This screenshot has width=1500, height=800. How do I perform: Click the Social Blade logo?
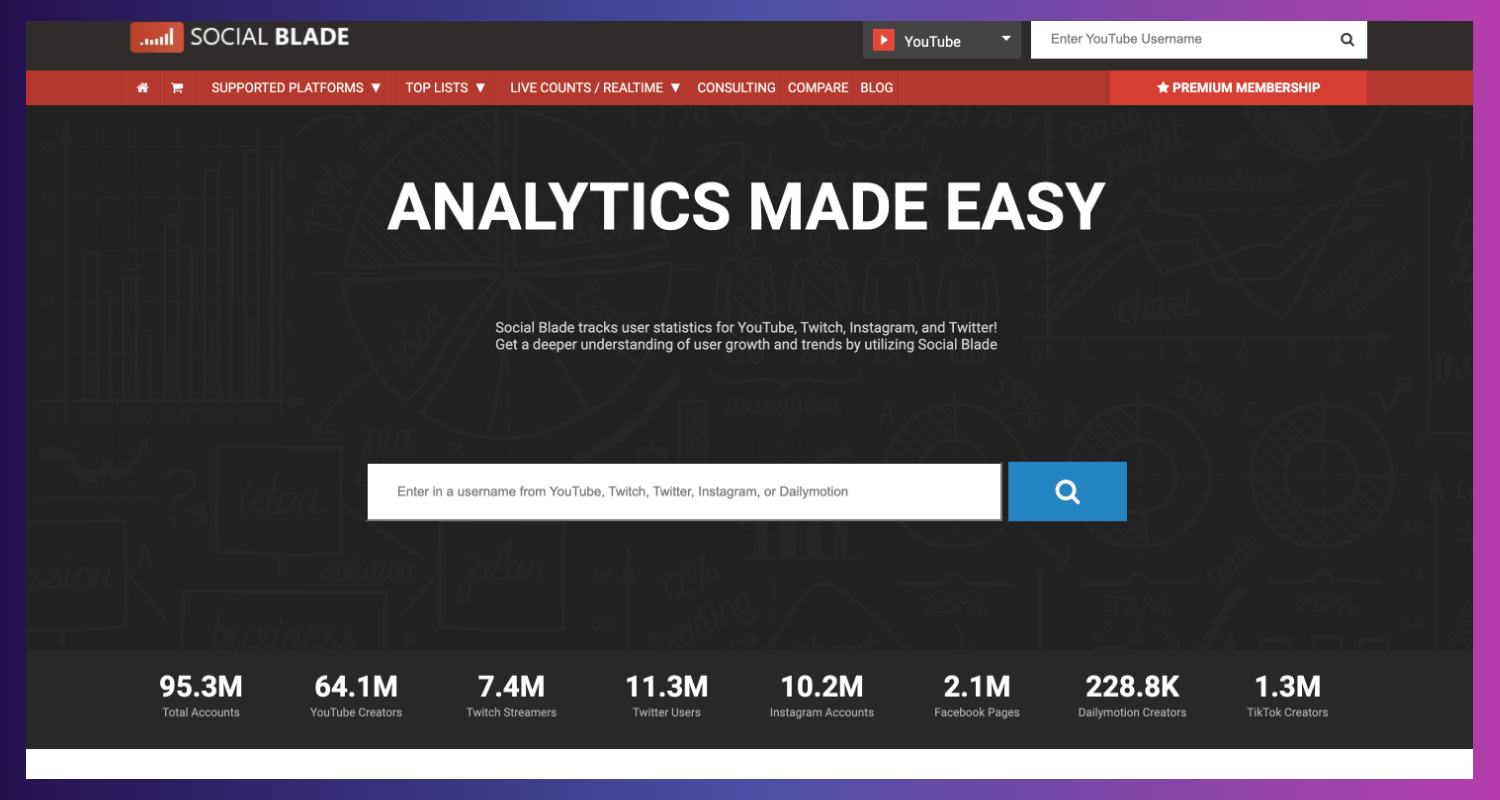click(240, 37)
